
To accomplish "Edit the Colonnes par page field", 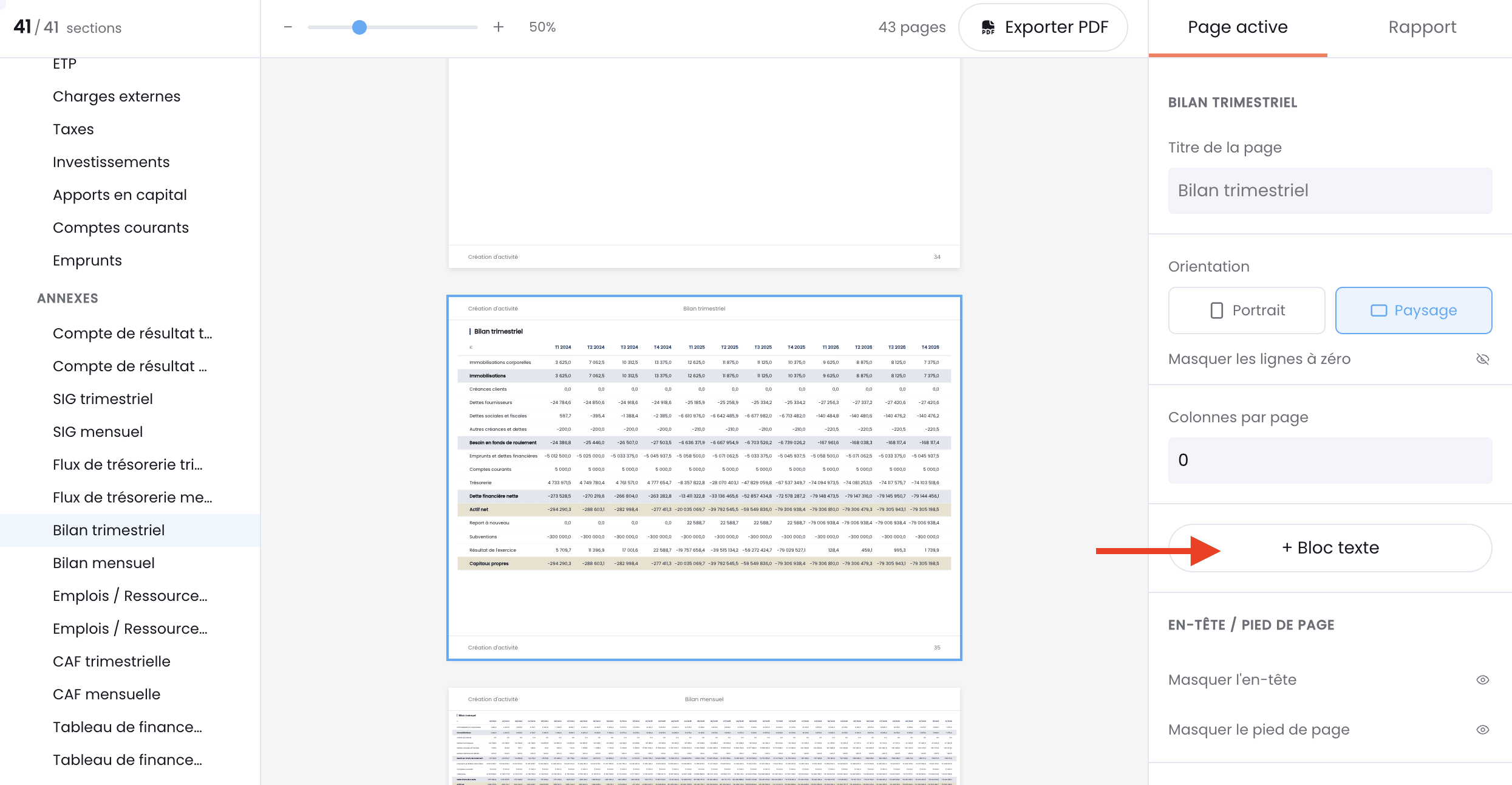I will pyautogui.click(x=1330, y=461).
